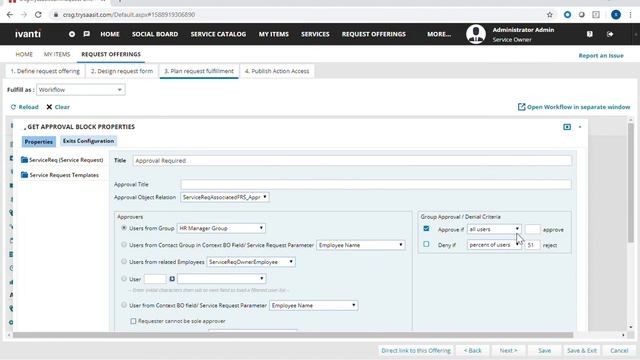Click the logout icon

[610, 34]
